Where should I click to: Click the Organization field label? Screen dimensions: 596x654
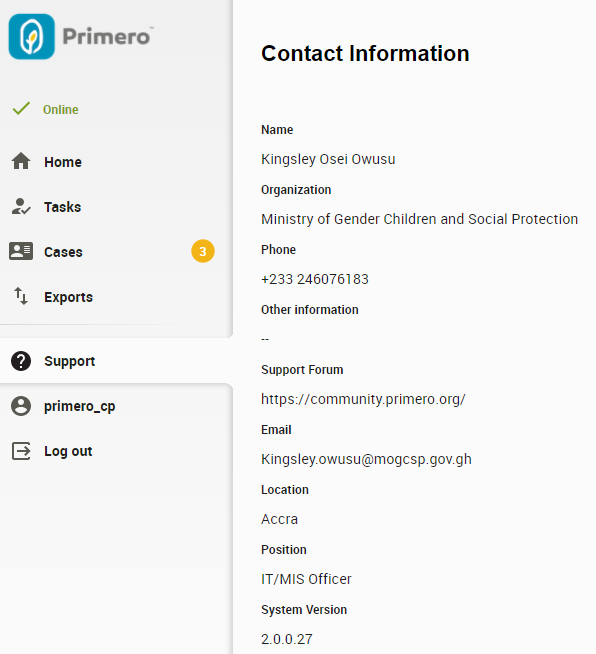[296, 190]
